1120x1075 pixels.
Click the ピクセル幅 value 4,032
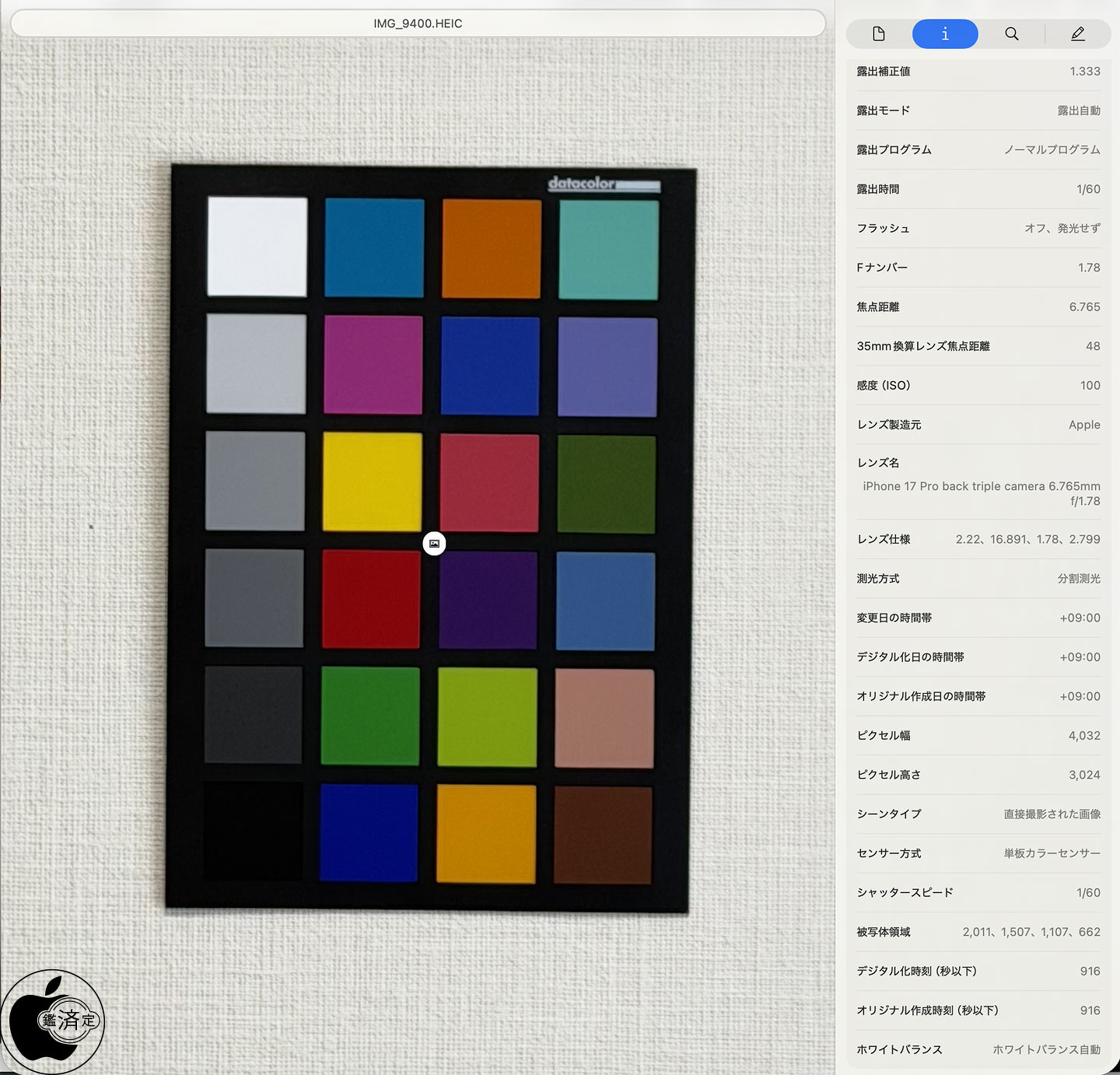1084,735
